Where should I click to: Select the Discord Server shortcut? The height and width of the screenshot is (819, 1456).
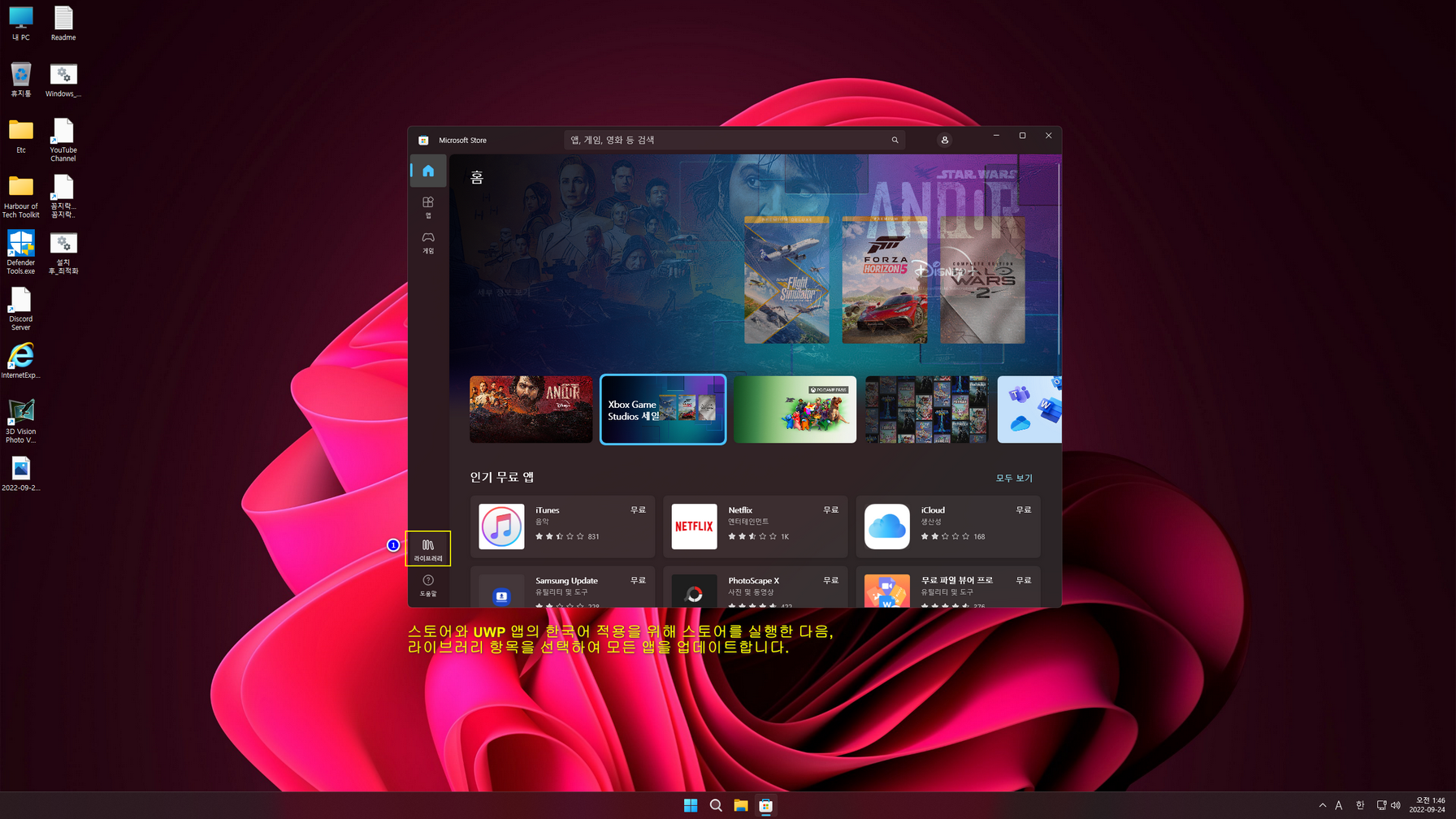tap(20, 308)
